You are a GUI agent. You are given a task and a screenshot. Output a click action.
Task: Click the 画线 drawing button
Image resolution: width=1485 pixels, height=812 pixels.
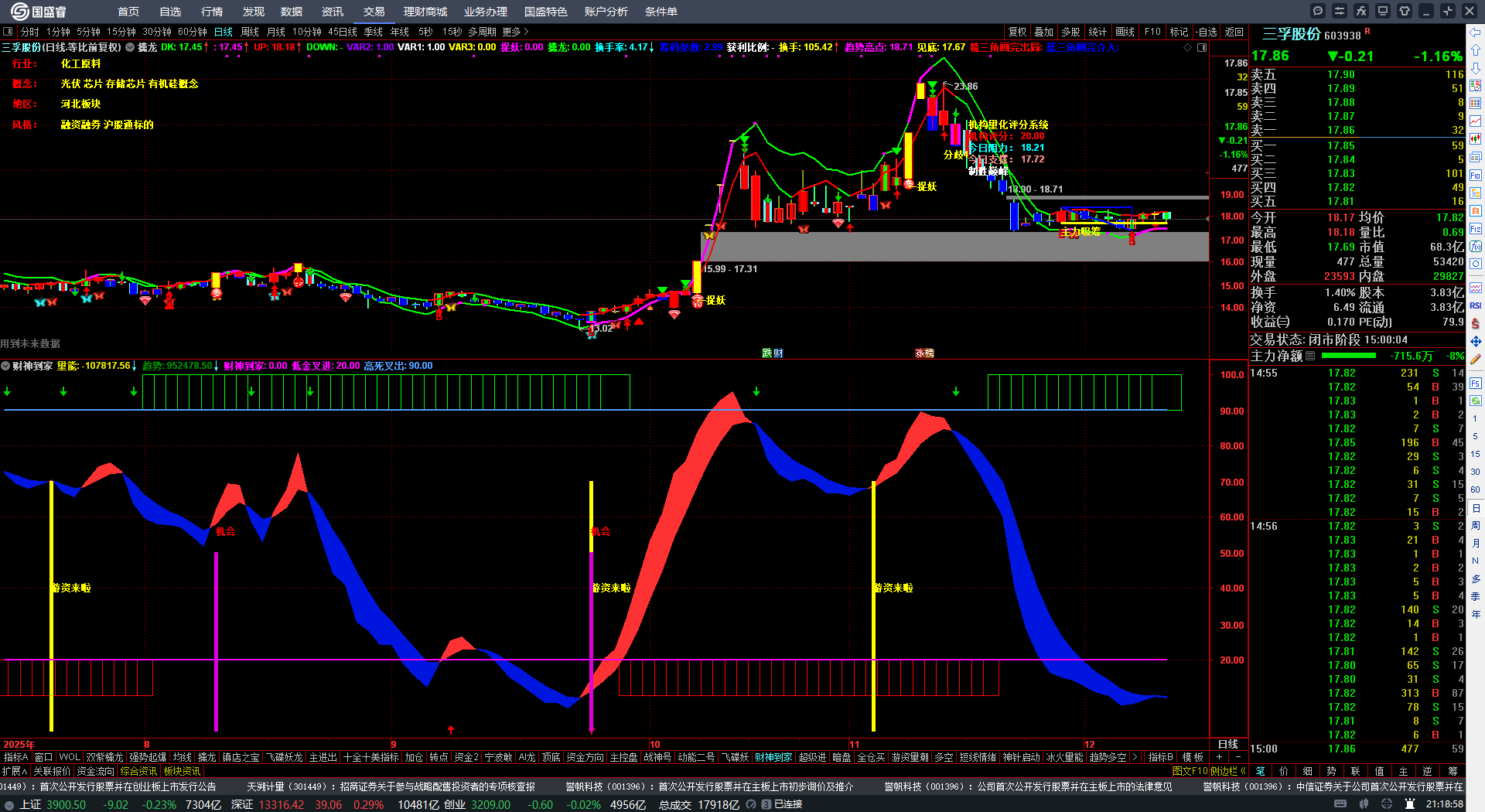tap(1125, 32)
